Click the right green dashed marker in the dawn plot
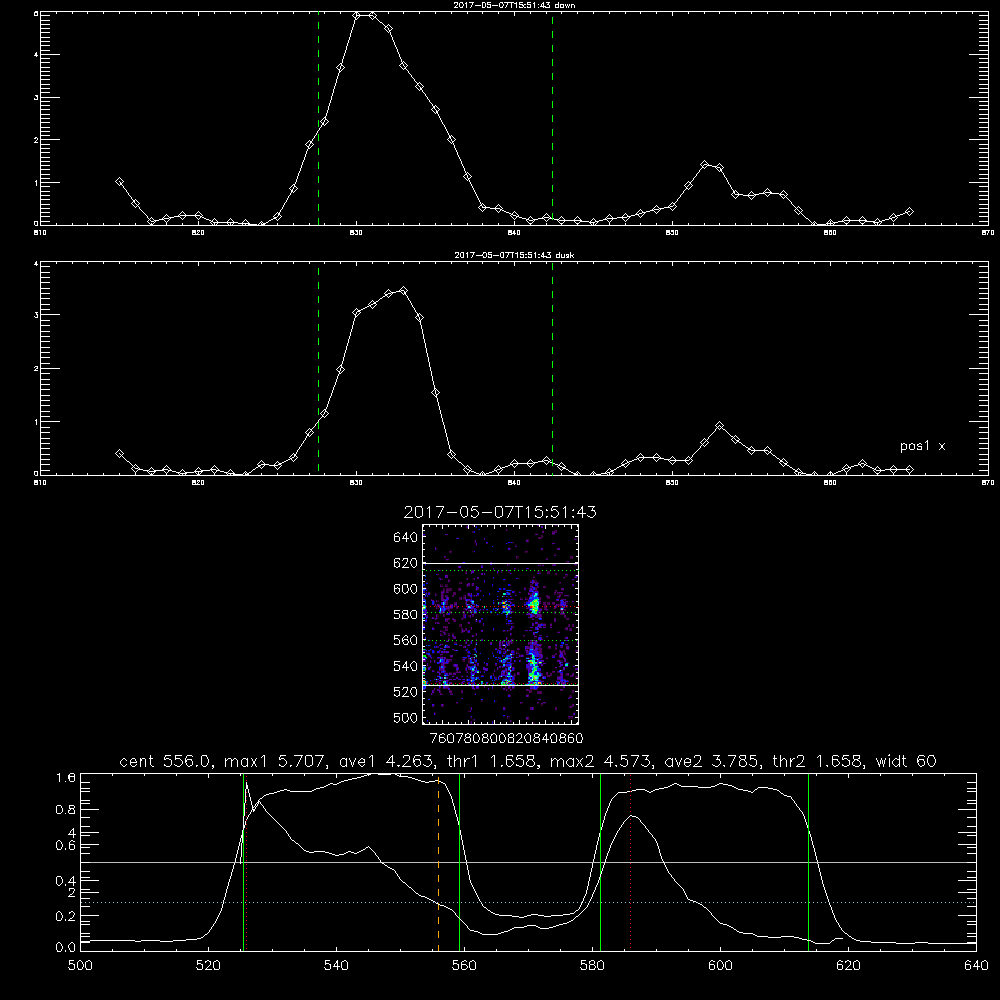The width and height of the screenshot is (1000, 1000). coord(552,118)
